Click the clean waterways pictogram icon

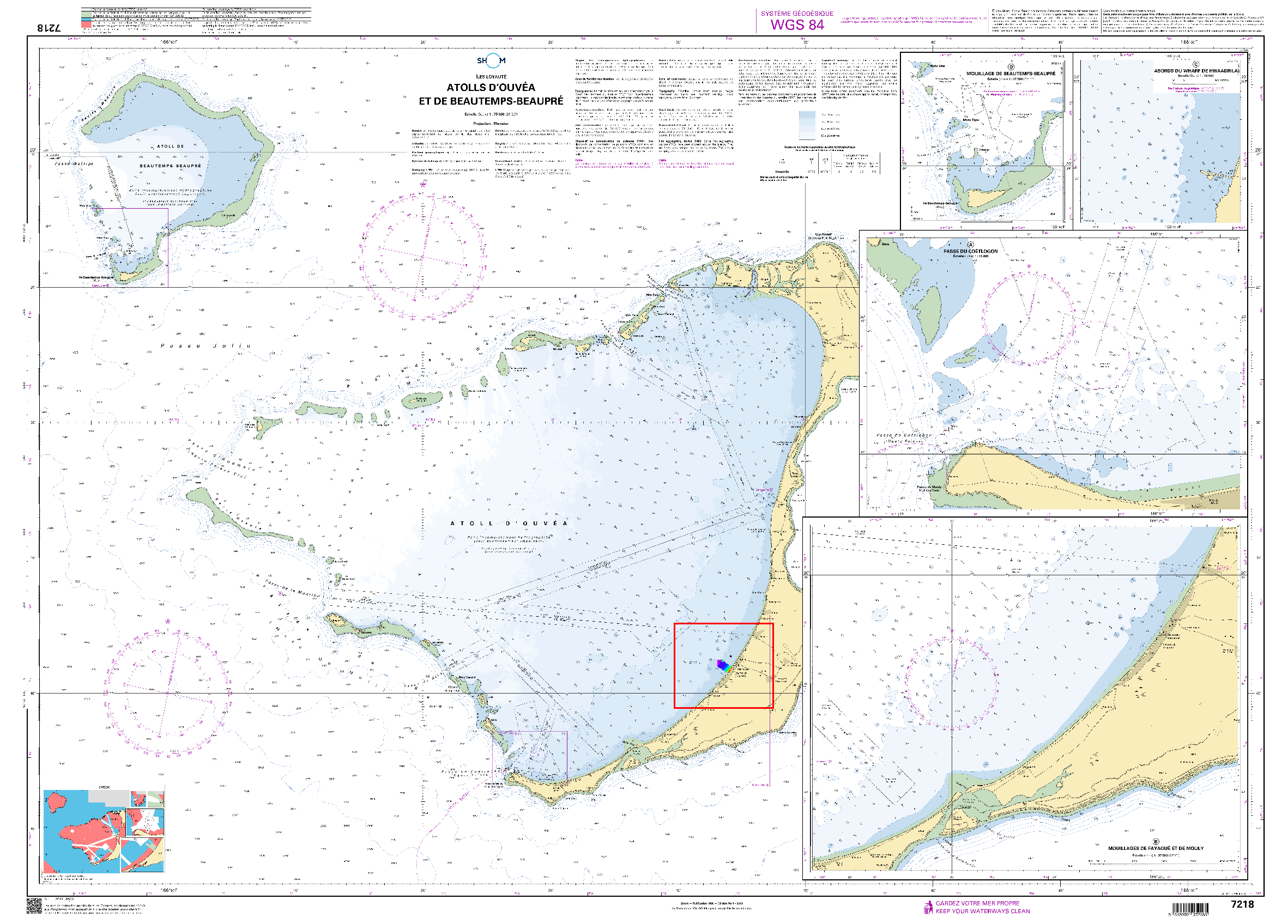tap(928, 907)
